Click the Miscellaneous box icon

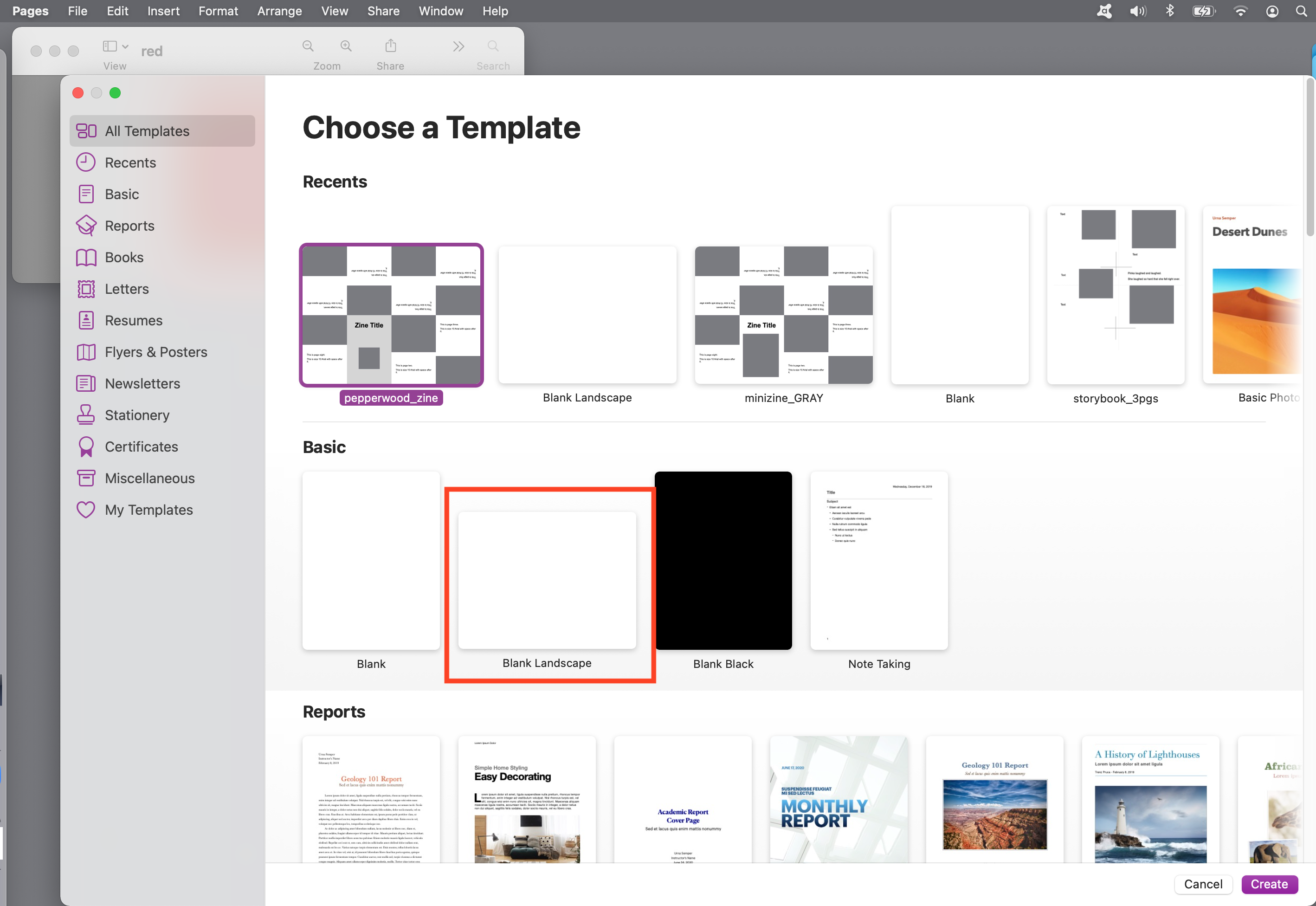(86, 478)
